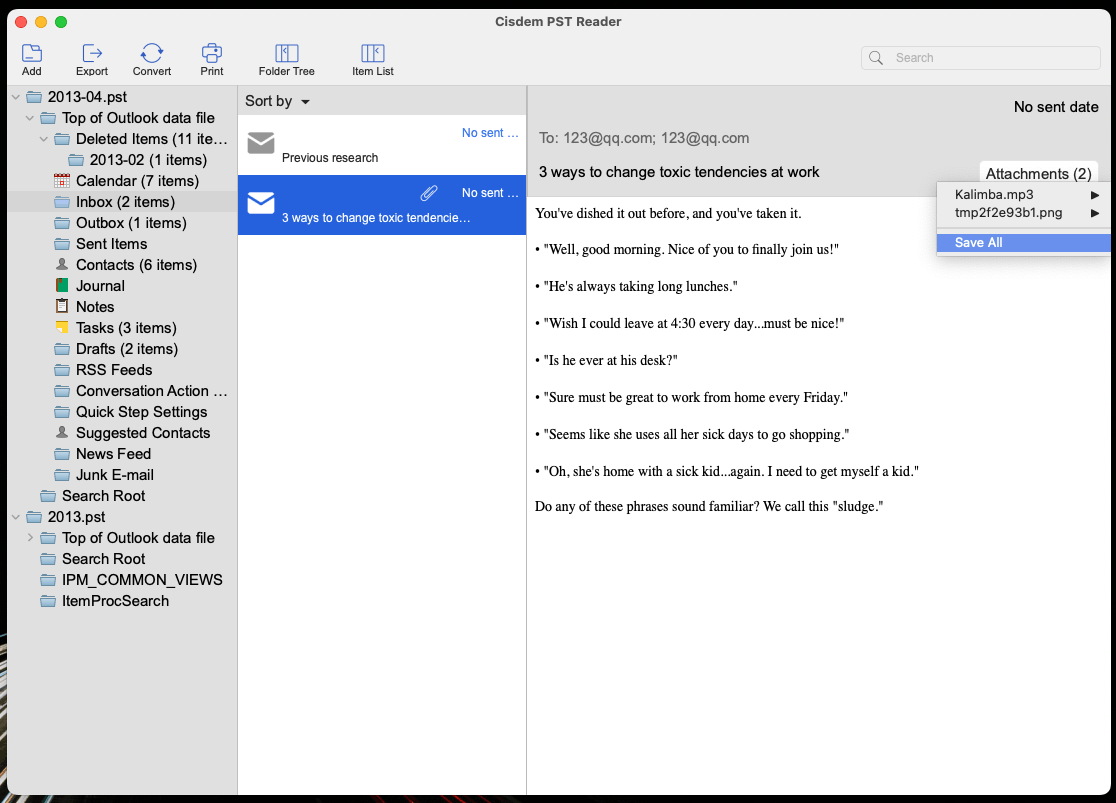Viewport: 1116px width, 803px height.
Task: Choose Save All in attachments menu
Action: click(1023, 243)
